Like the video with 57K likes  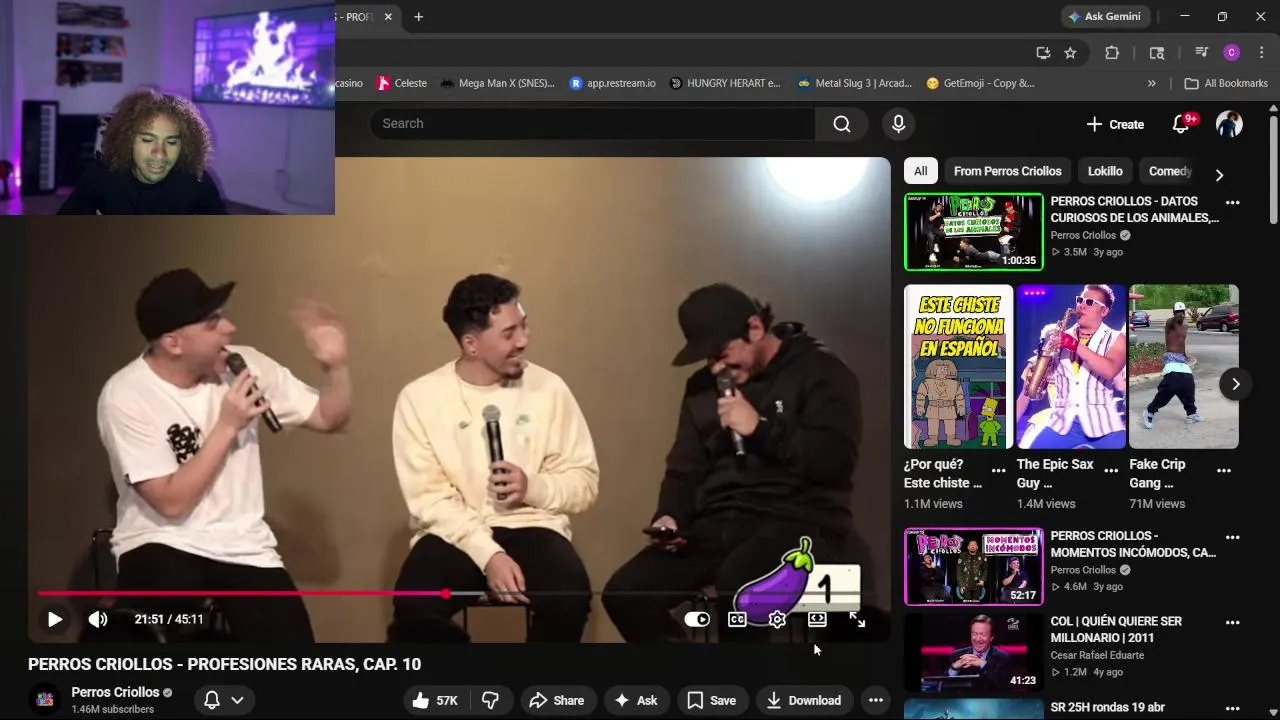click(435, 700)
